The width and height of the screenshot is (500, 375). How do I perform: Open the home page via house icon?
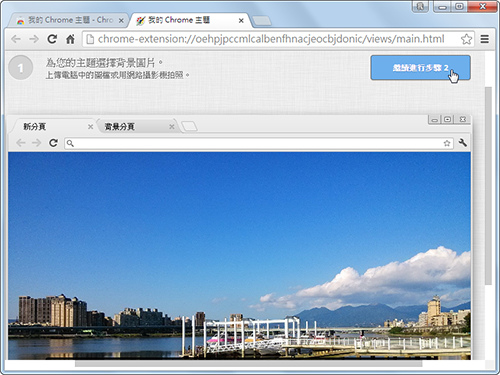click(x=70, y=39)
